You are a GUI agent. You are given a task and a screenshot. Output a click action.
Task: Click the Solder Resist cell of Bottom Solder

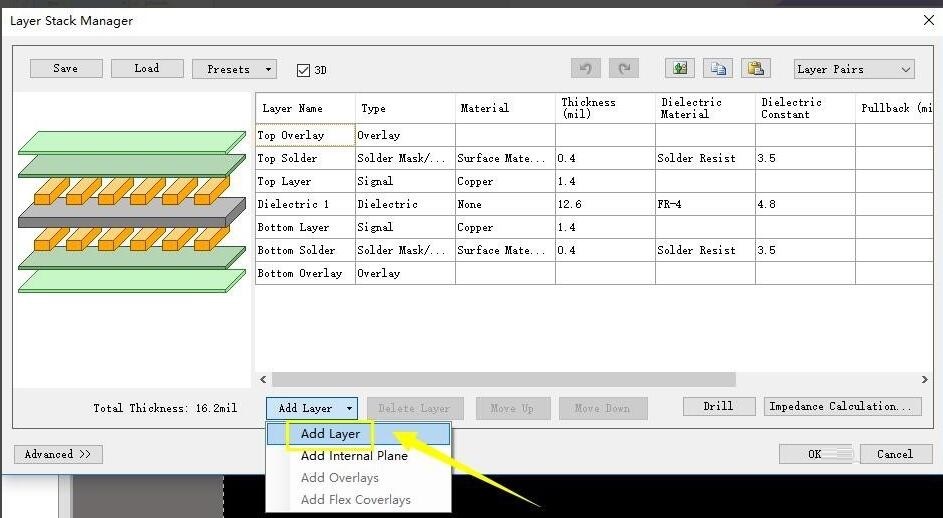705,250
